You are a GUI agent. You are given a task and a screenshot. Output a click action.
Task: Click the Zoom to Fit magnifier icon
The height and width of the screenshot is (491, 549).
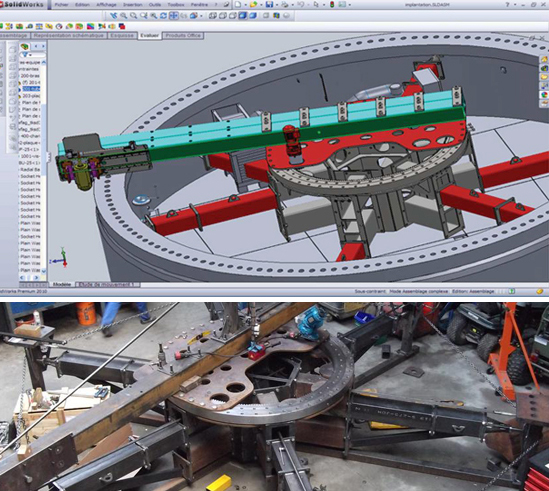pyautogui.click(x=124, y=16)
